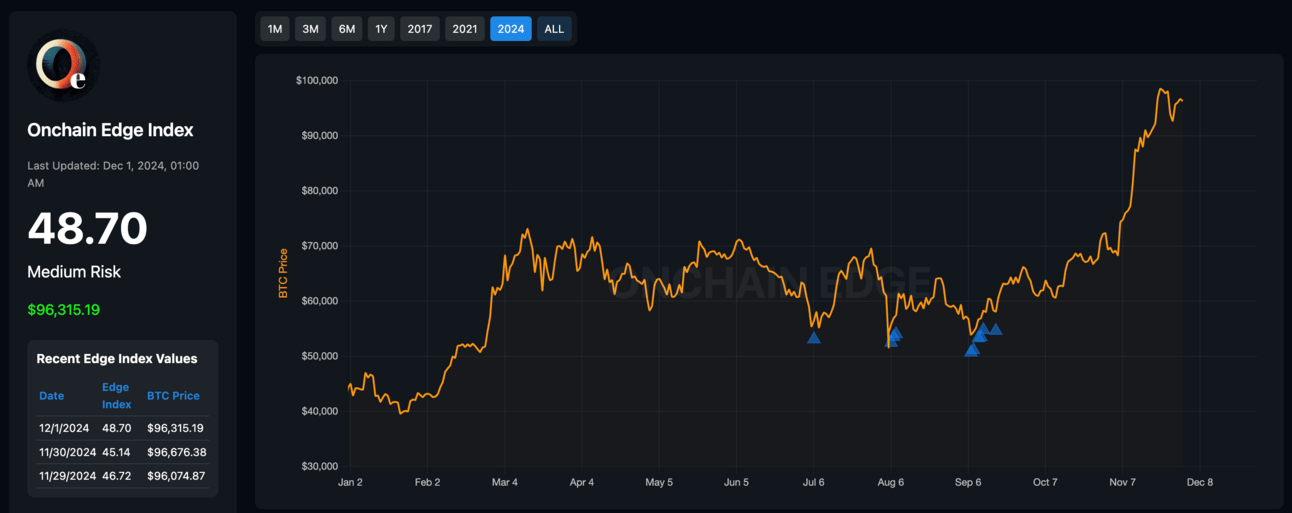Display ALL historical data
Viewport: 1292px width, 513px height.
point(554,29)
